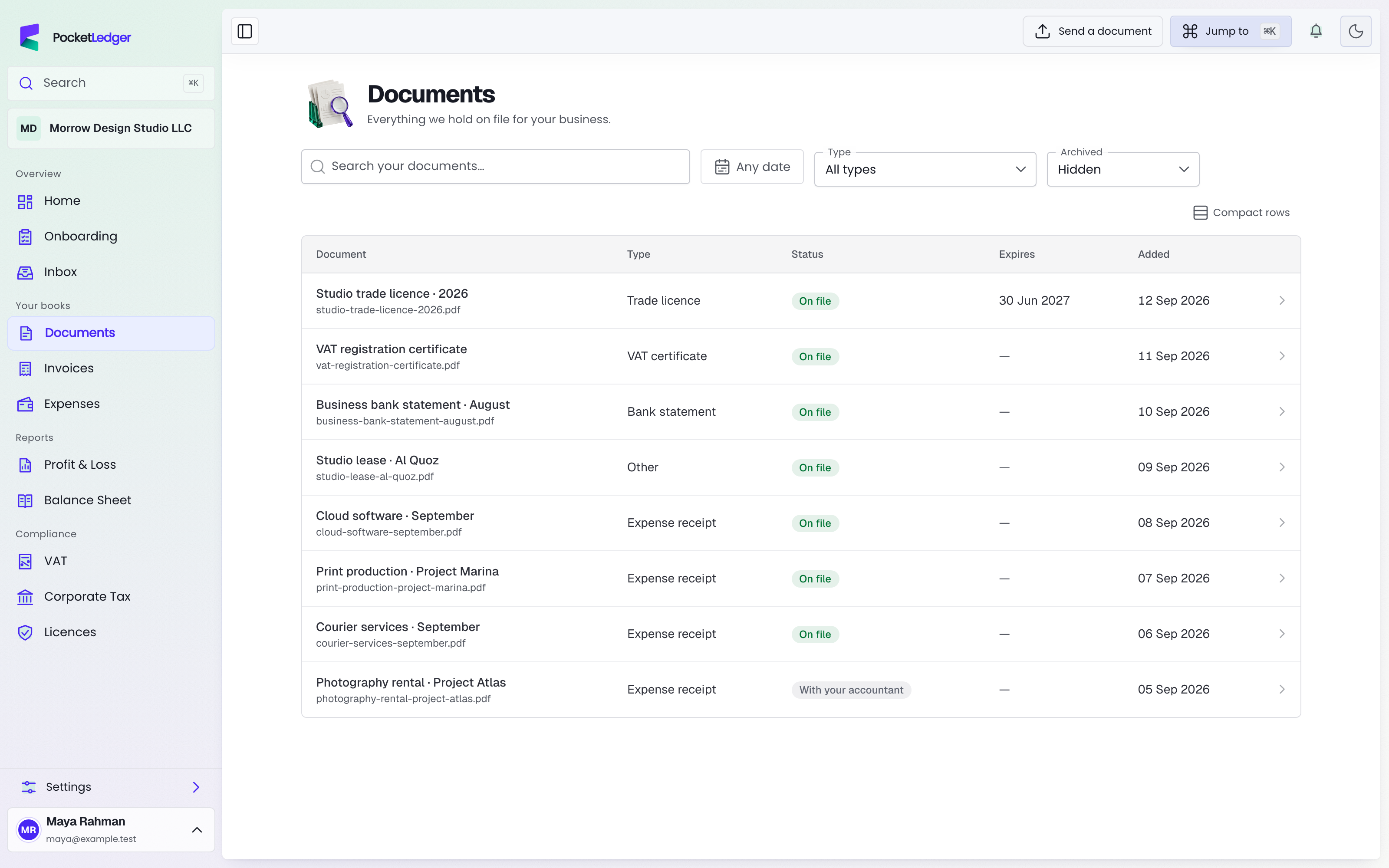
Task: Click print-production-project-marina.pdf file name
Action: (x=401, y=588)
